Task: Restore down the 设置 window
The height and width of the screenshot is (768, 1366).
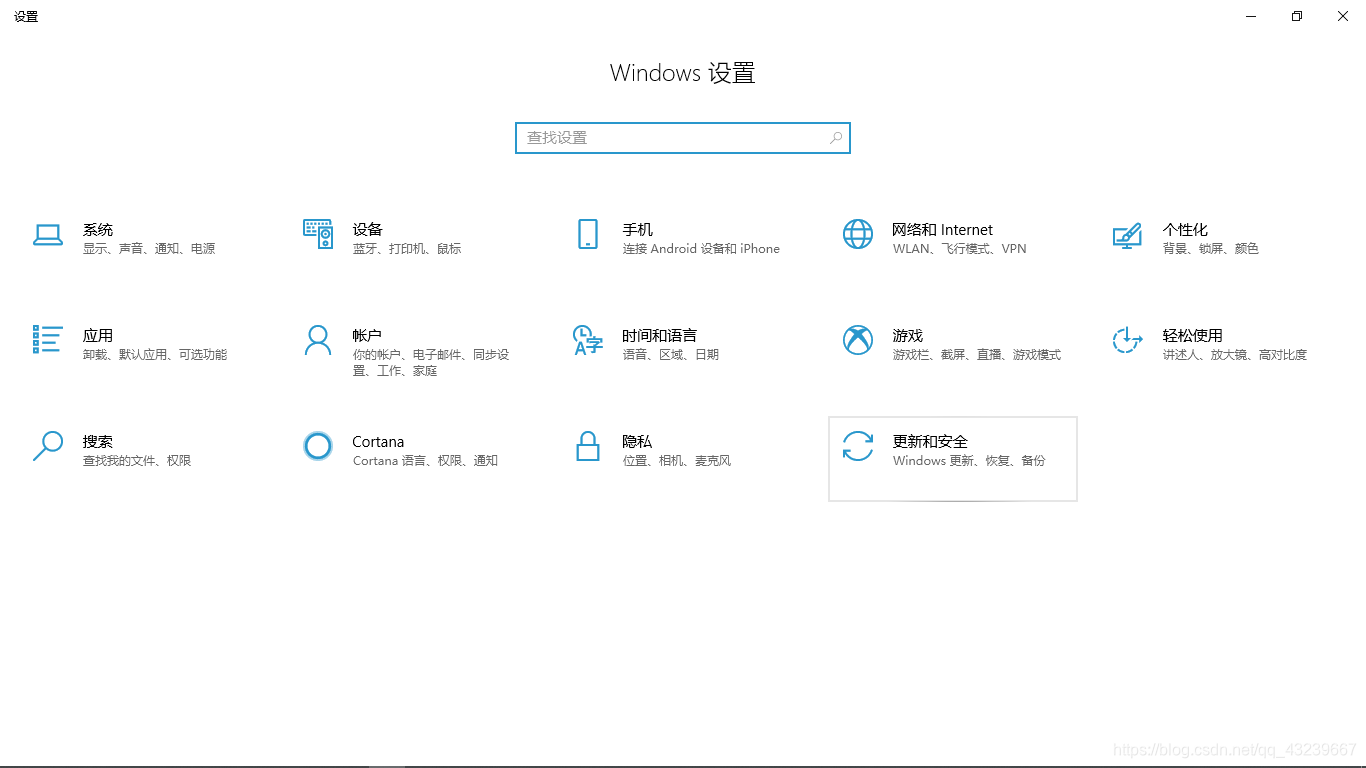Action: (1297, 16)
